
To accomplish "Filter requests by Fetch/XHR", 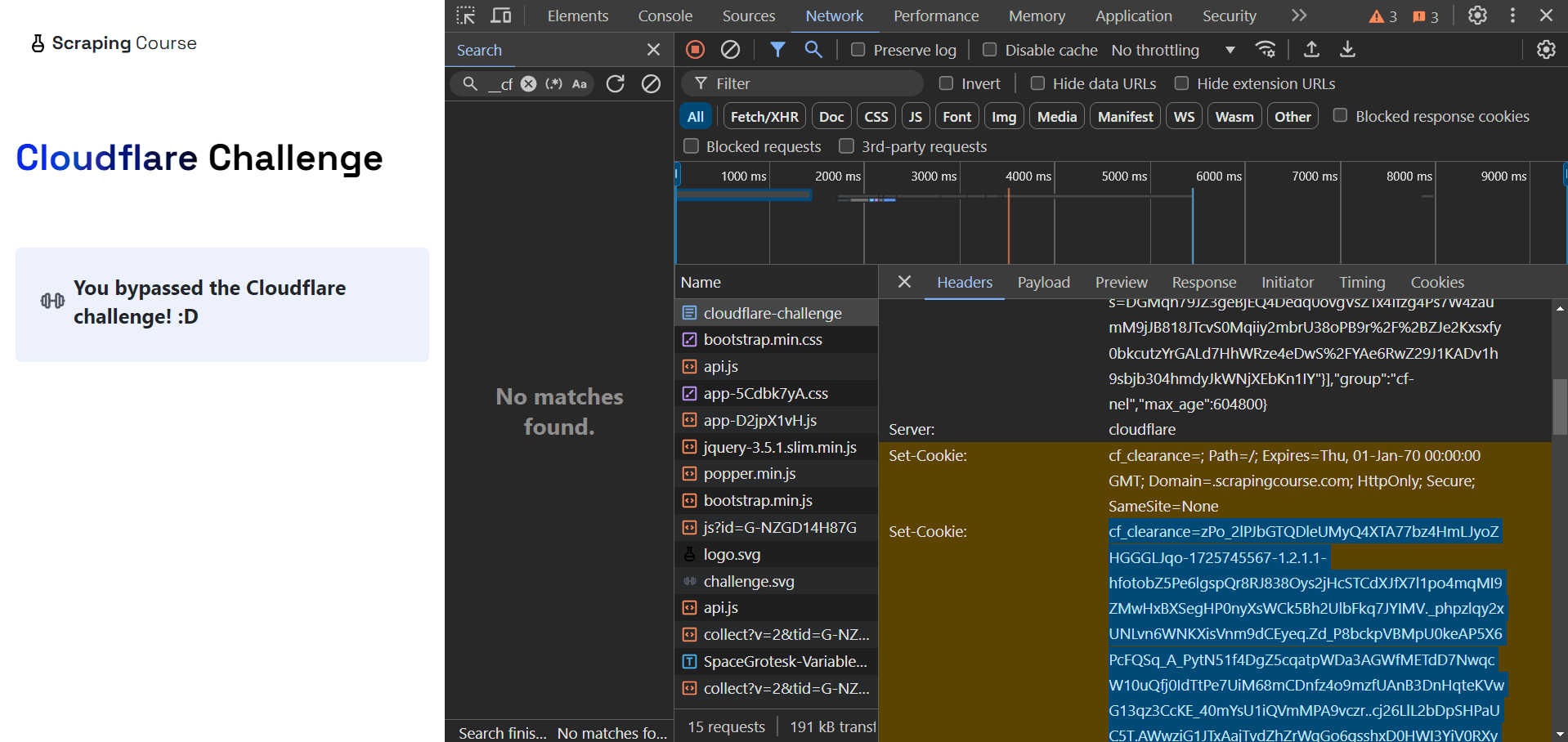I will coord(764,117).
